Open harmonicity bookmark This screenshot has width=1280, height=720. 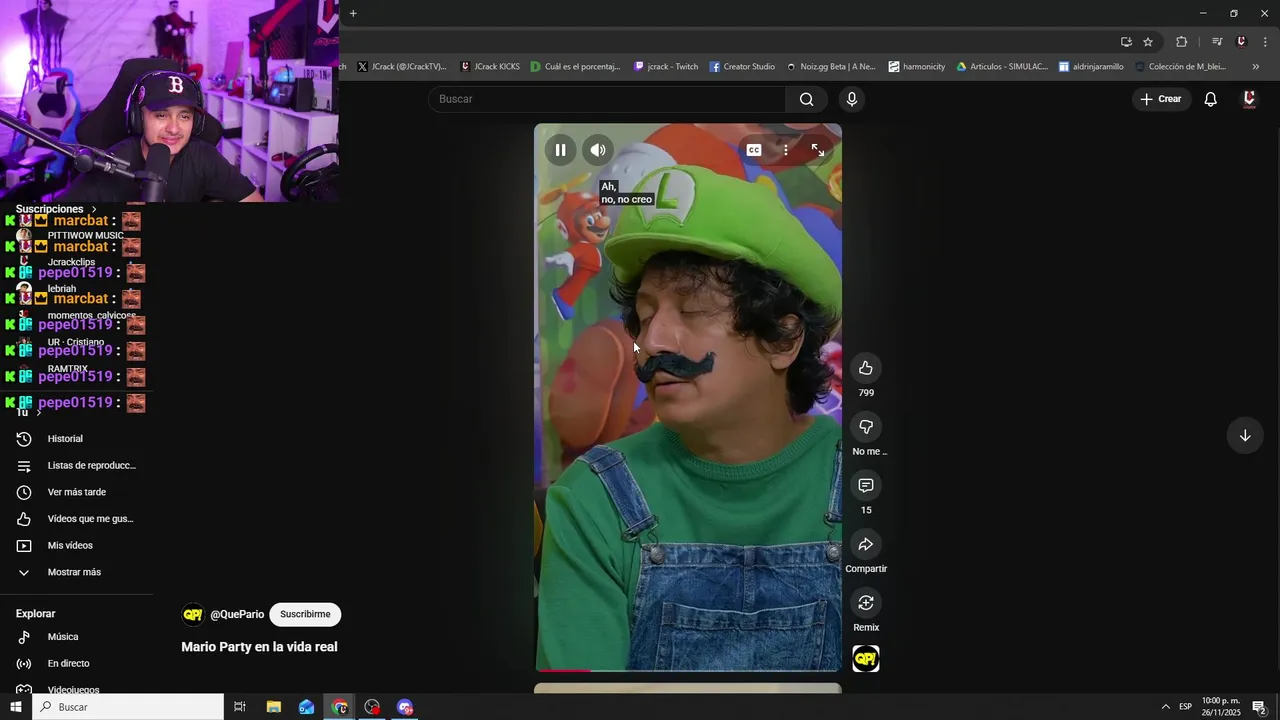coord(917,67)
